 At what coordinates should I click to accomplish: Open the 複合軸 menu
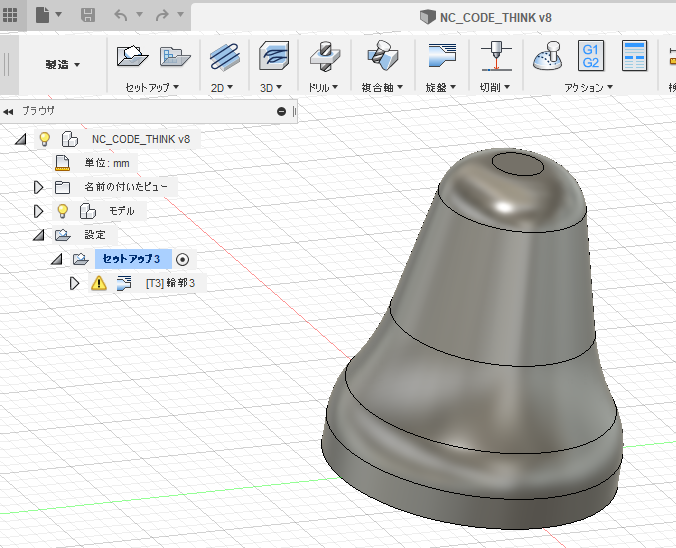[382, 88]
